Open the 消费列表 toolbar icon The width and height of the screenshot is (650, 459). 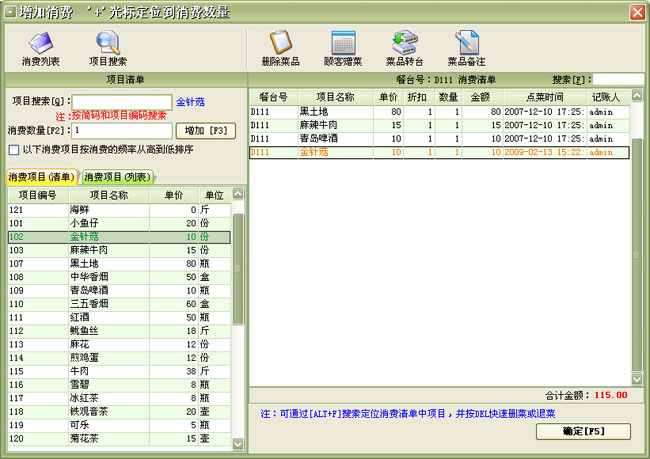click(x=41, y=45)
